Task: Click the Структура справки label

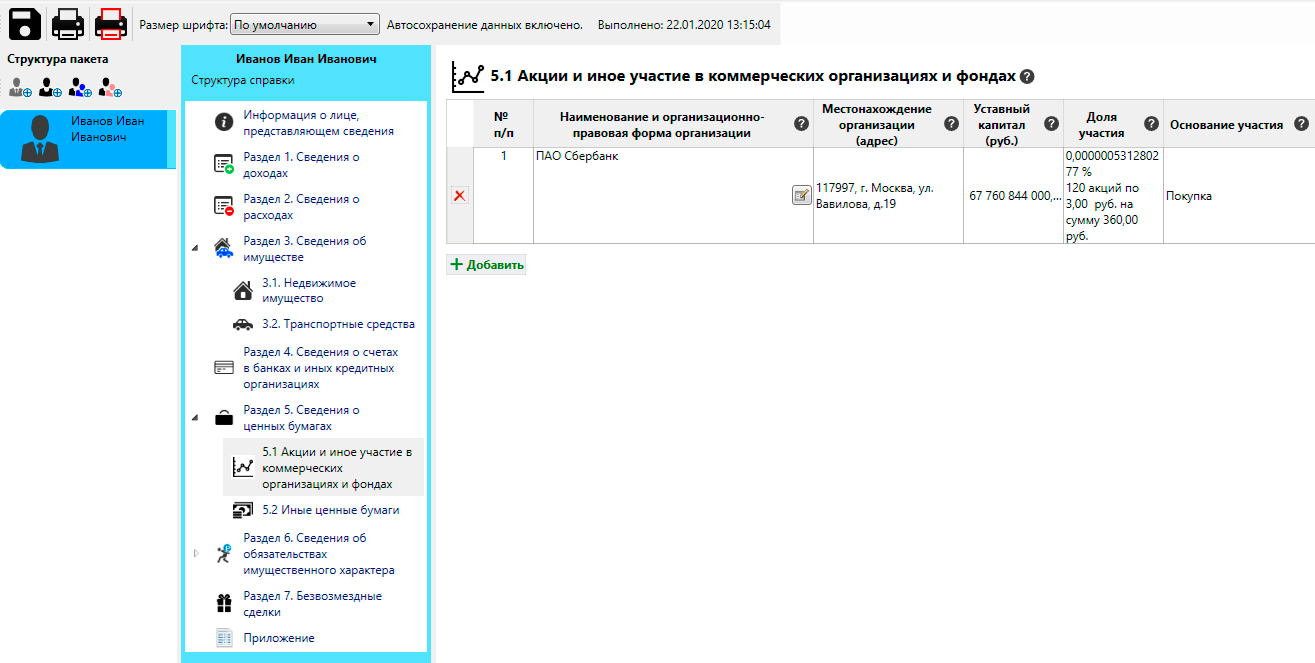Action: point(243,80)
